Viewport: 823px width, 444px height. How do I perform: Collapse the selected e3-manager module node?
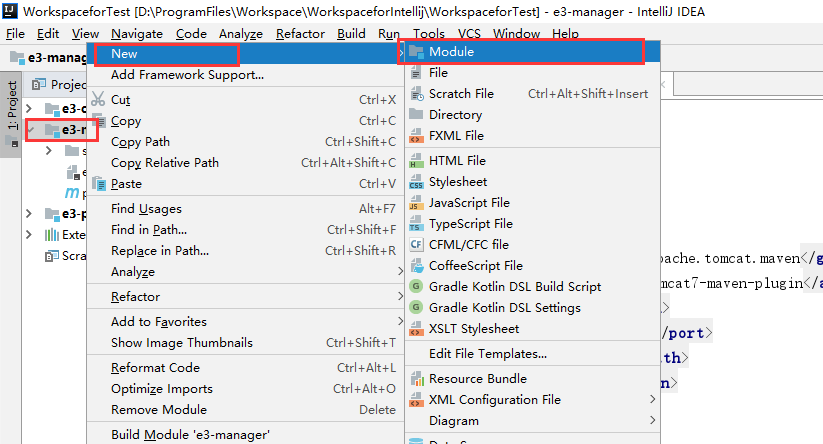pos(30,130)
